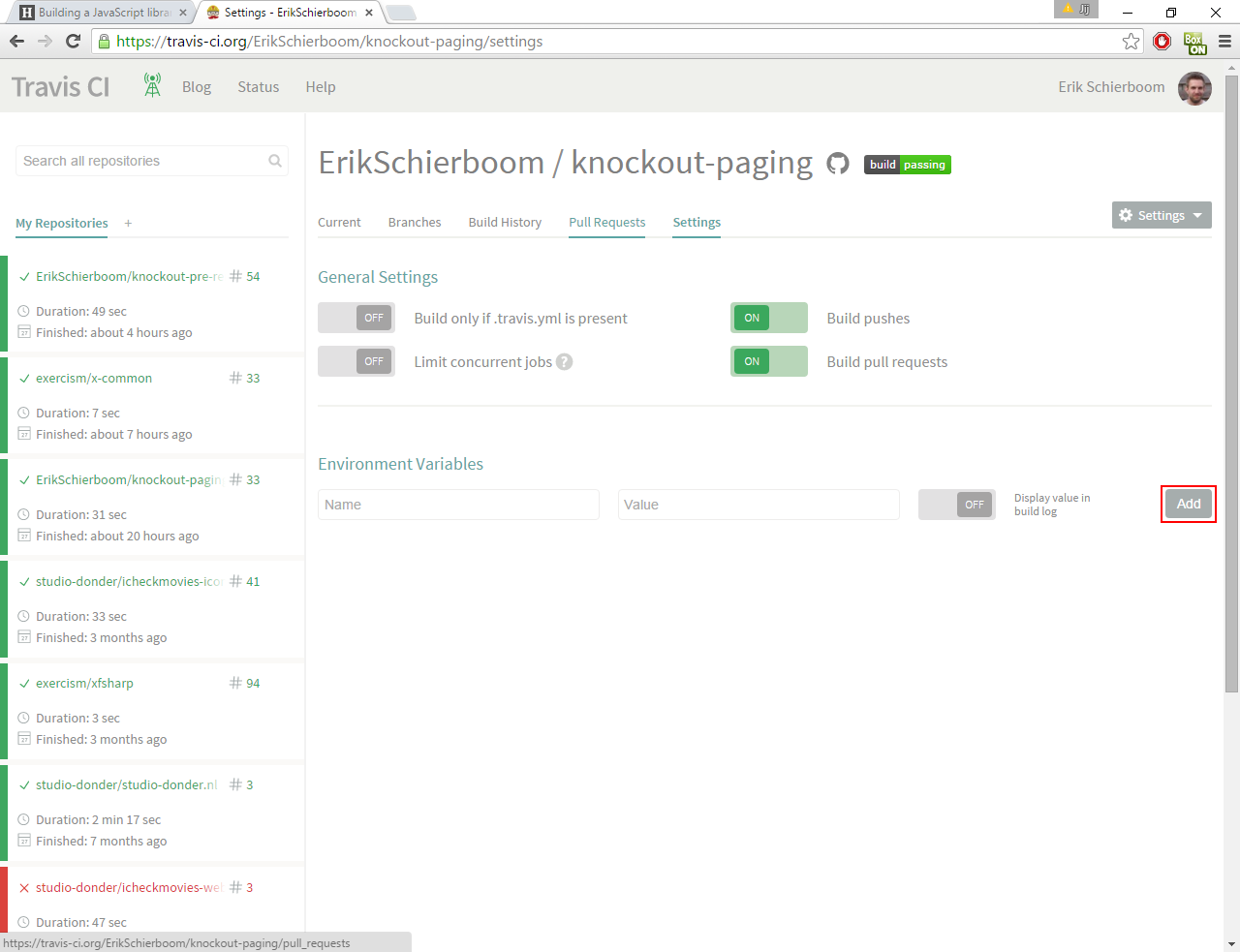
Task: Bookmark the page with the star icon
Action: (x=1131, y=41)
